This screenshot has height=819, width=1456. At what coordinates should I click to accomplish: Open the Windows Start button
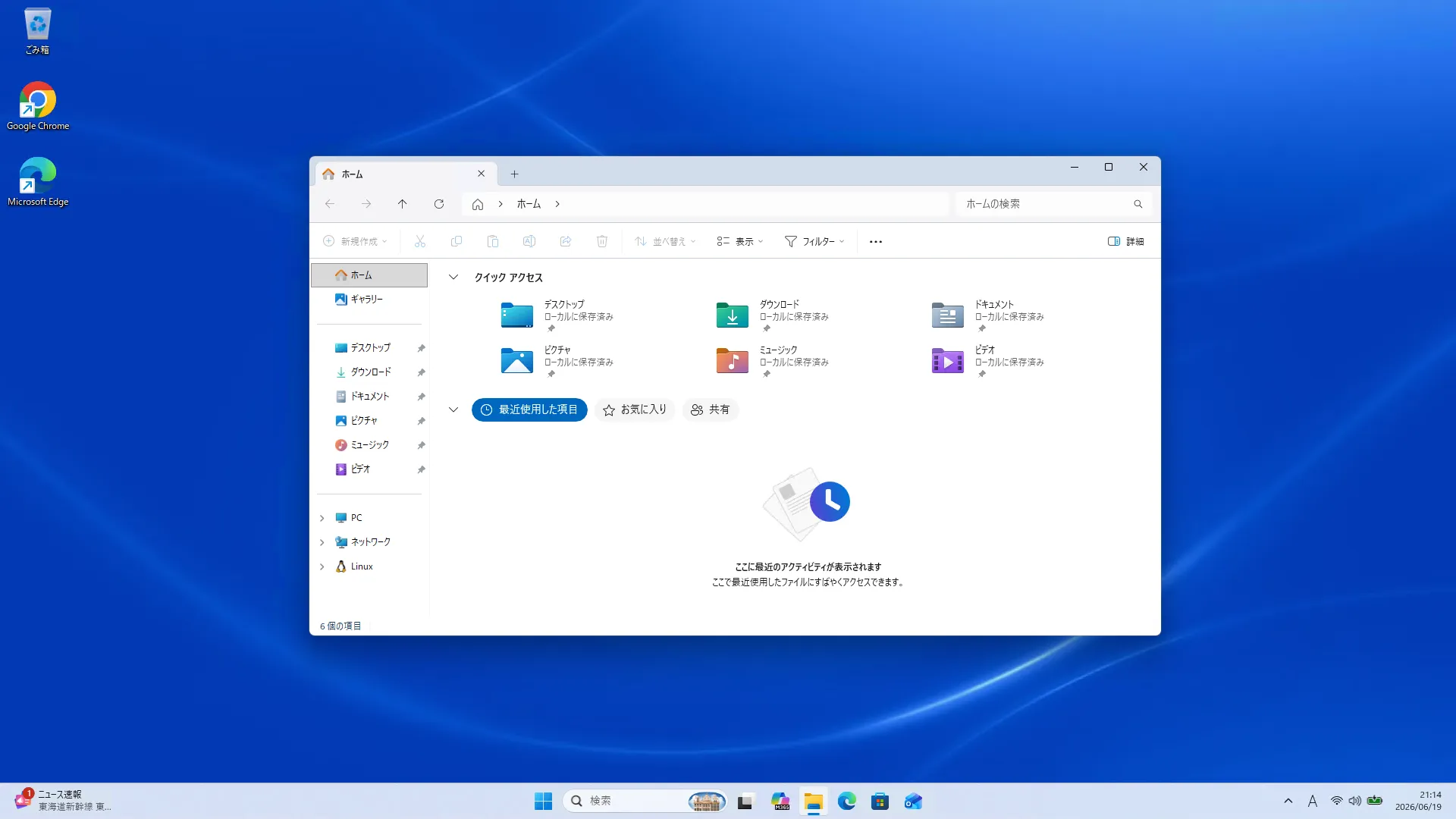(543, 801)
